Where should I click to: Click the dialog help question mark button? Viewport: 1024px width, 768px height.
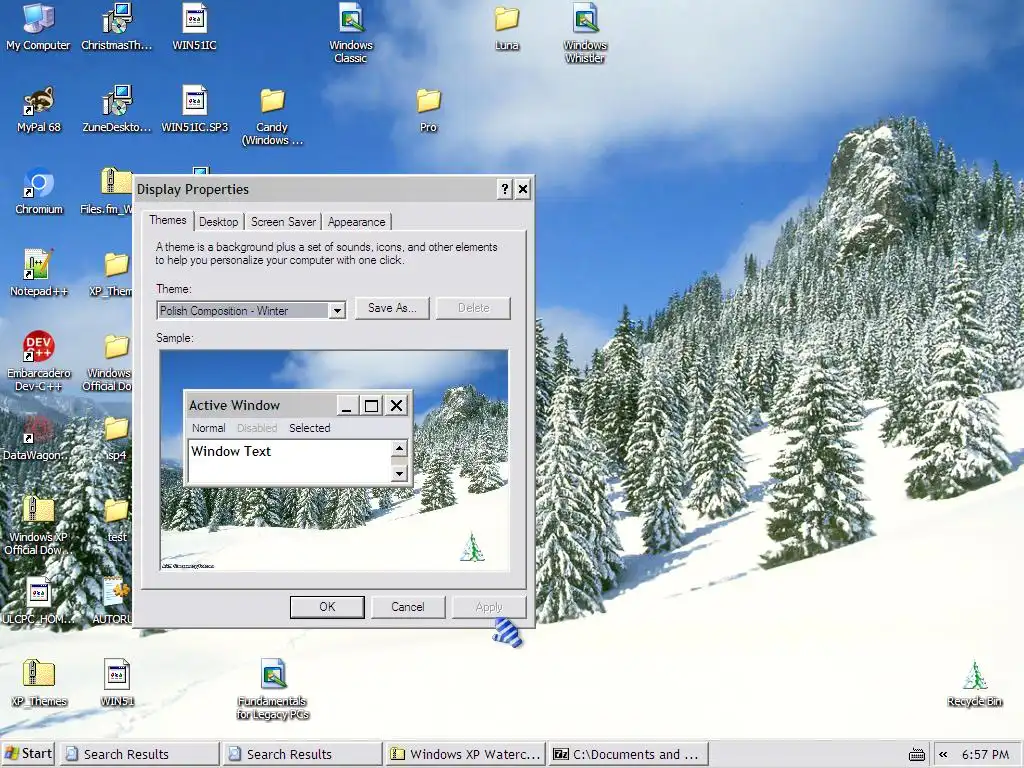pos(504,189)
